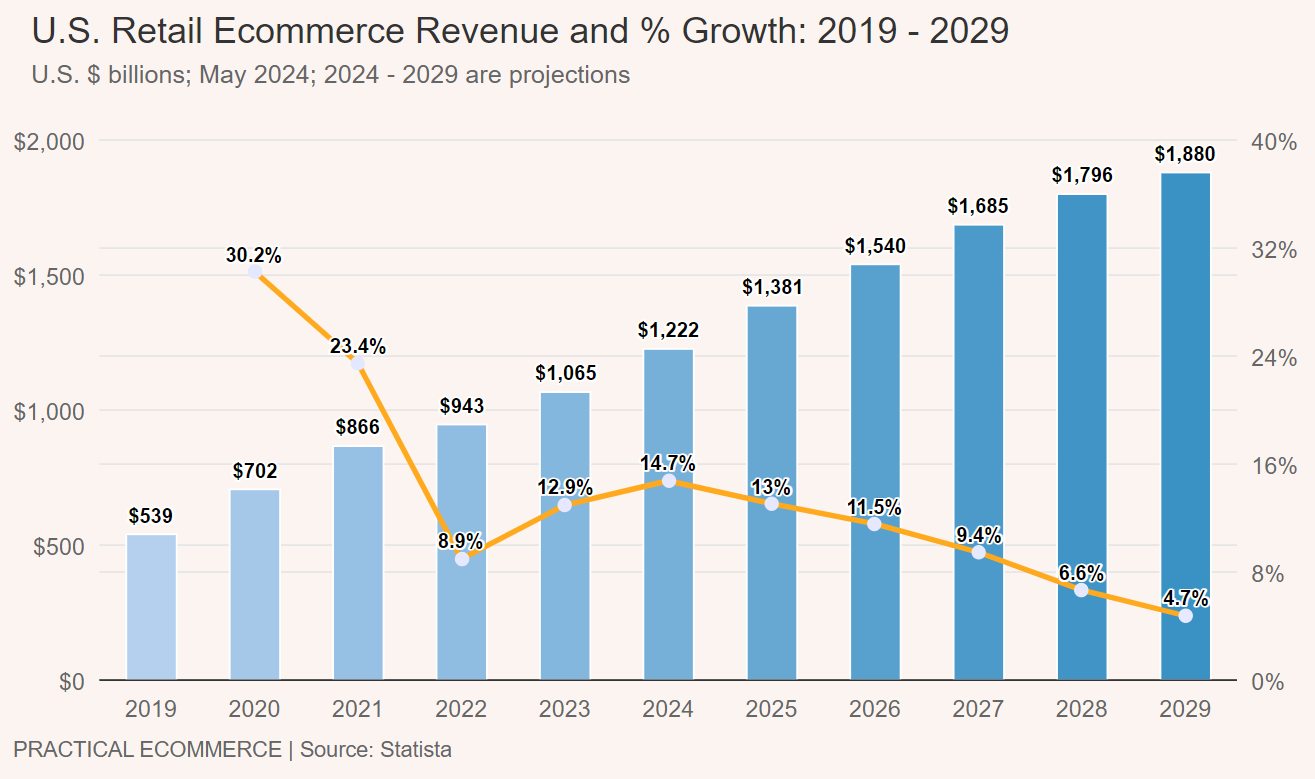
Task: Pick the 4.7% growth label
Action: click(1185, 599)
